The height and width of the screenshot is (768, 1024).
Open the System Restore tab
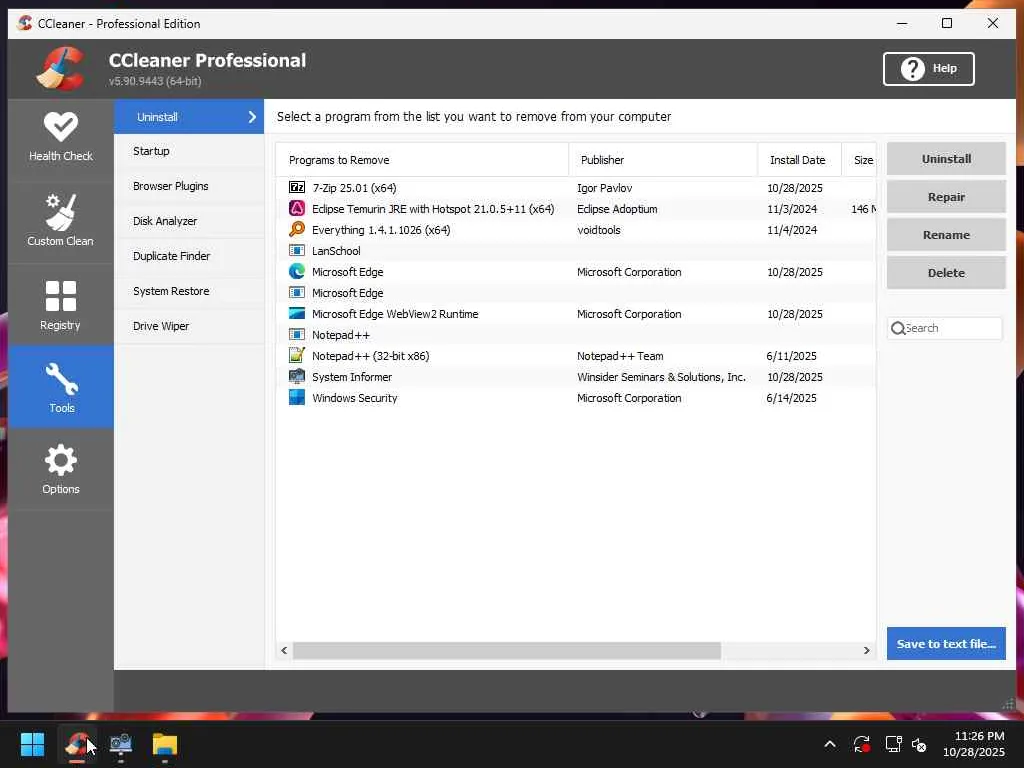coord(189,291)
